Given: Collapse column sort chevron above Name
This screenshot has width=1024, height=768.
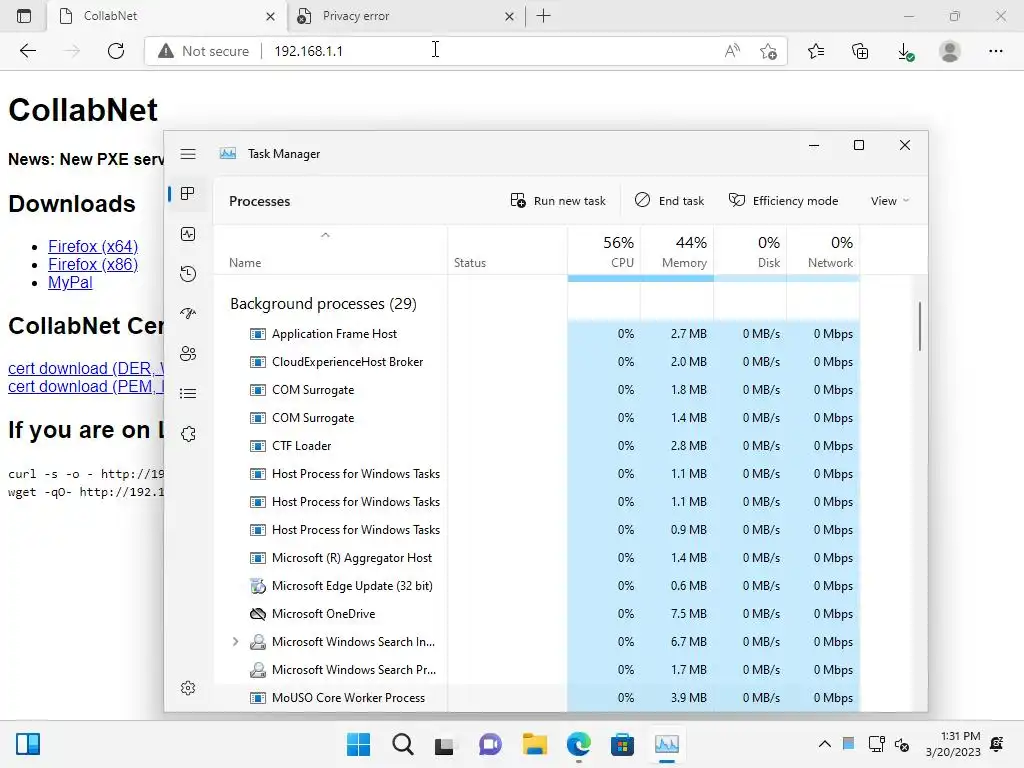Looking at the screenshot, I should pyautogui.click(x=325, y=234).
